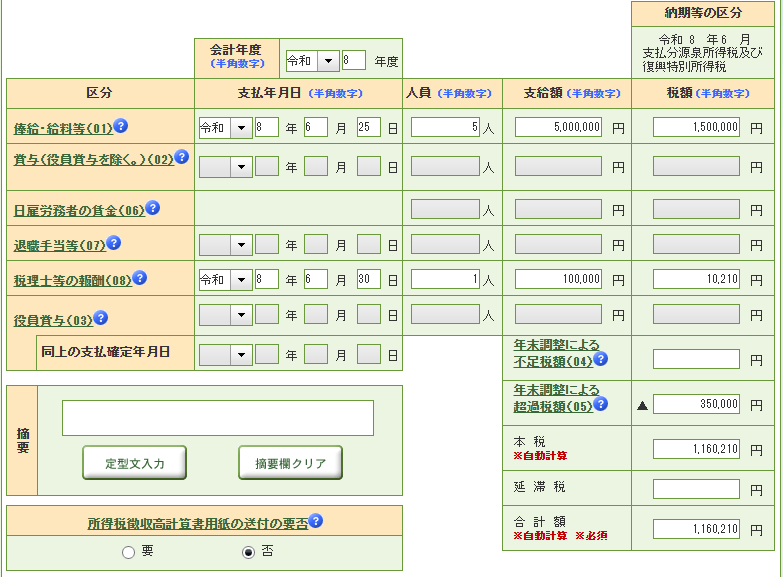783x577 pixels.
Task: Open the 役員賞与(03) link
Action: tap(53, 321)
